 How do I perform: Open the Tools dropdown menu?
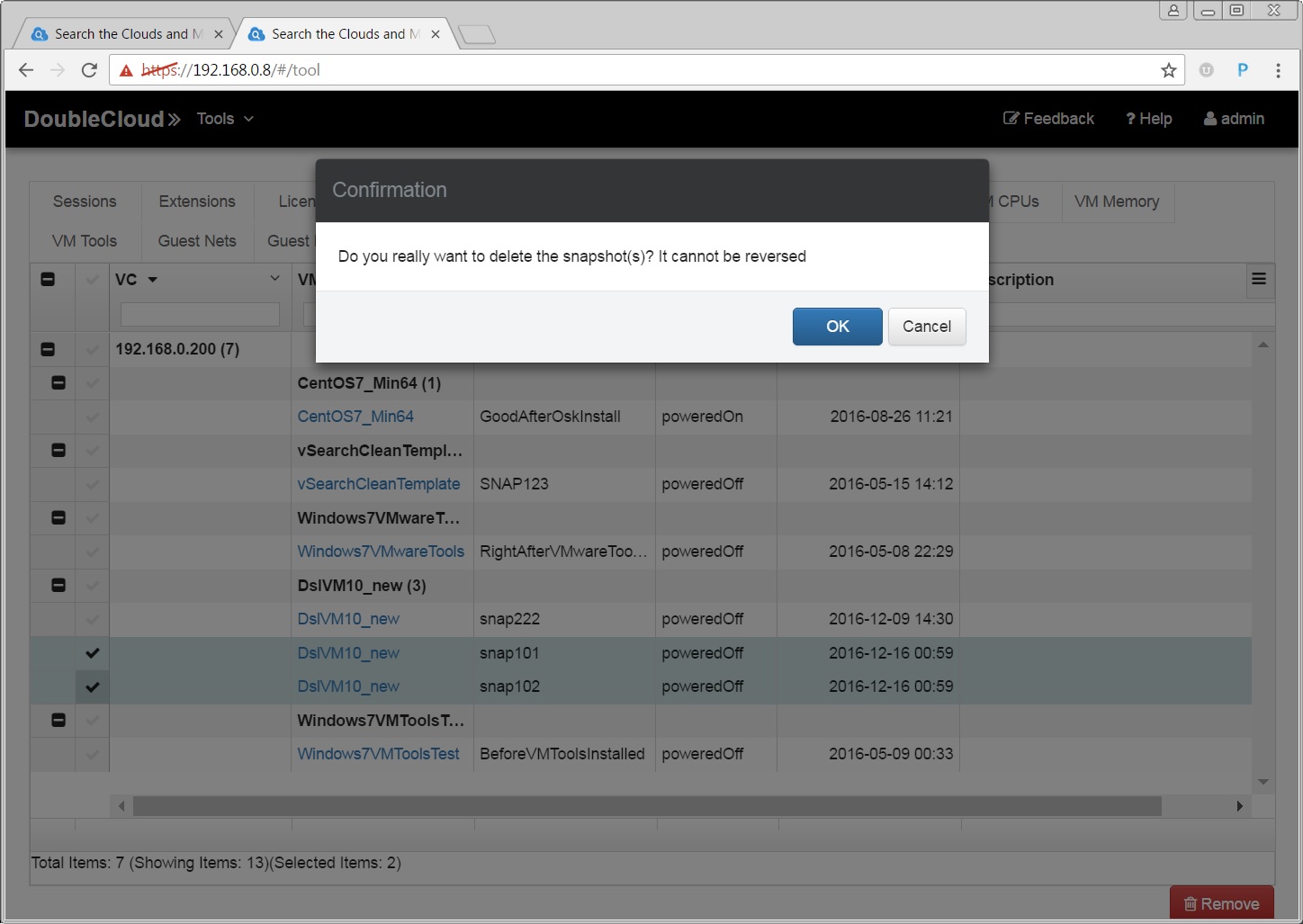click(225, 119)
